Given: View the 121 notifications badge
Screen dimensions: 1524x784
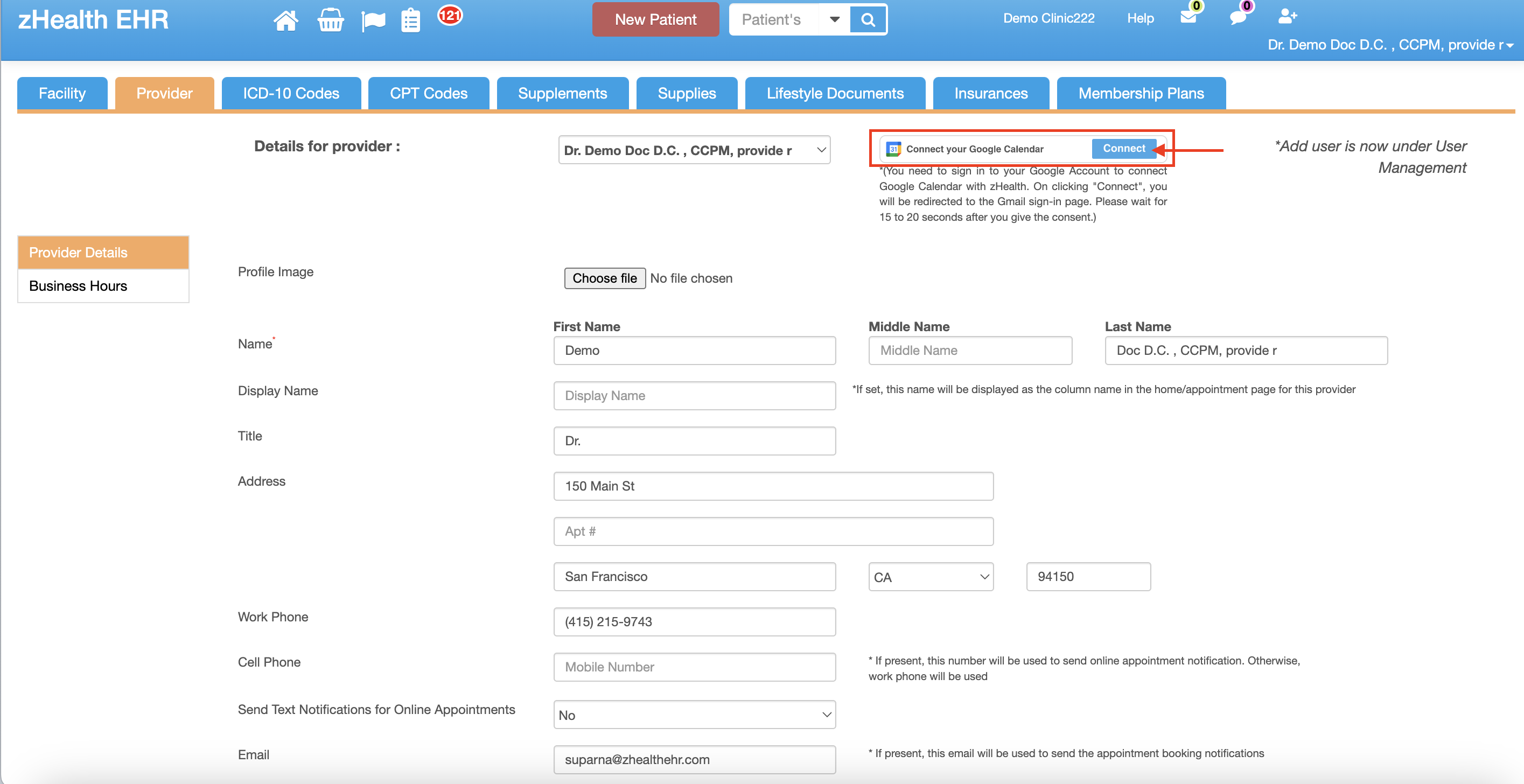Looking at the screenshot, I should coord(450,16).
